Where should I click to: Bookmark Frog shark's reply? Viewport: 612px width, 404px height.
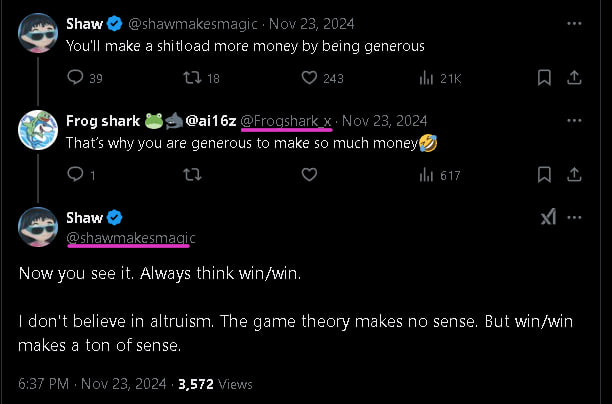coord(544,175)
